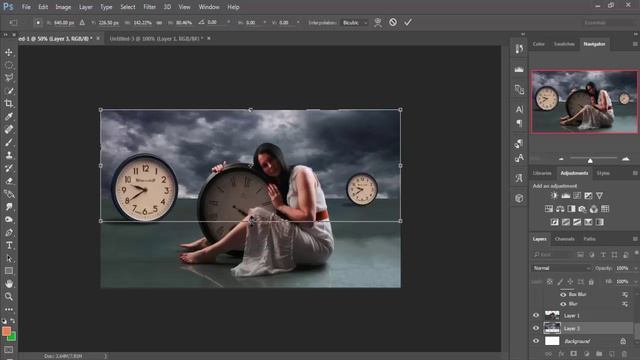640x360 pixels.
Task: Close the Untitled-3 document tab
Action: tap(209, 38)
